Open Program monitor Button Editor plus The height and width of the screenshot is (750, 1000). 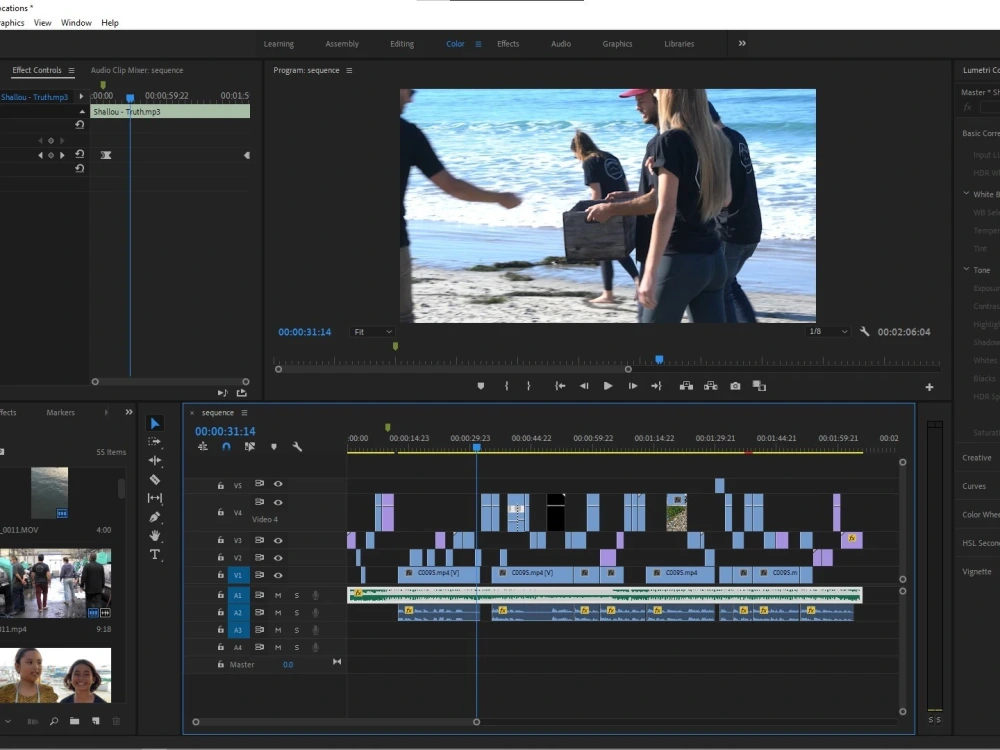point(929,387)
